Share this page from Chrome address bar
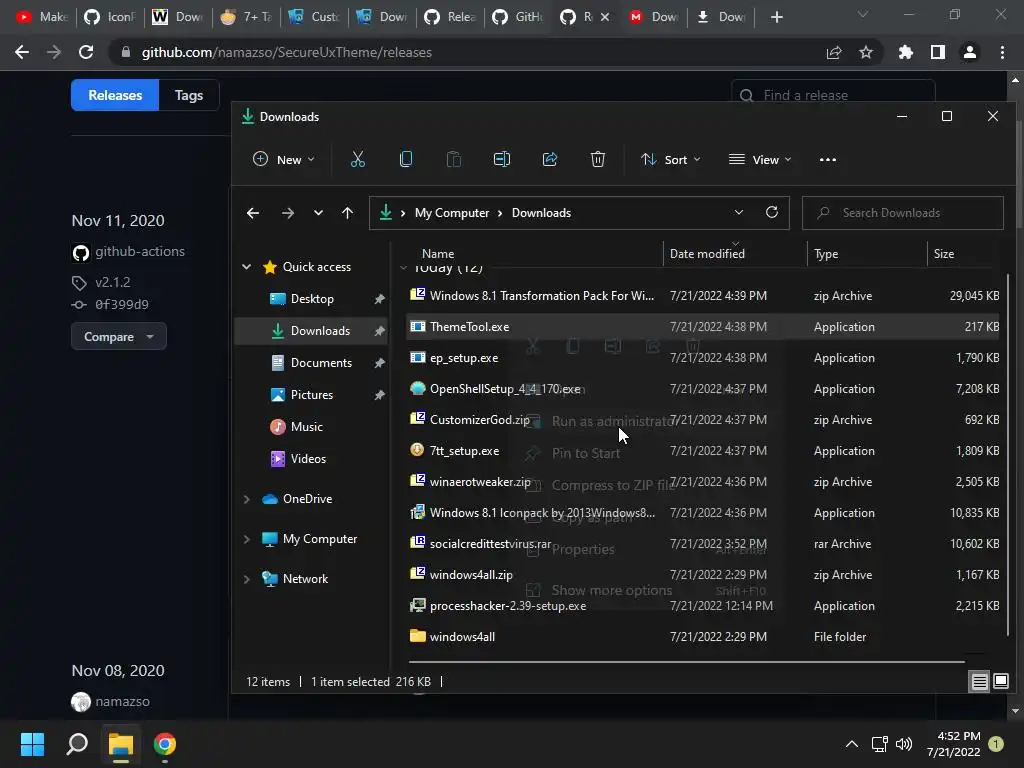Image resolution: width=1024 pixels, height=768 pixels. (x=834, y=52)
